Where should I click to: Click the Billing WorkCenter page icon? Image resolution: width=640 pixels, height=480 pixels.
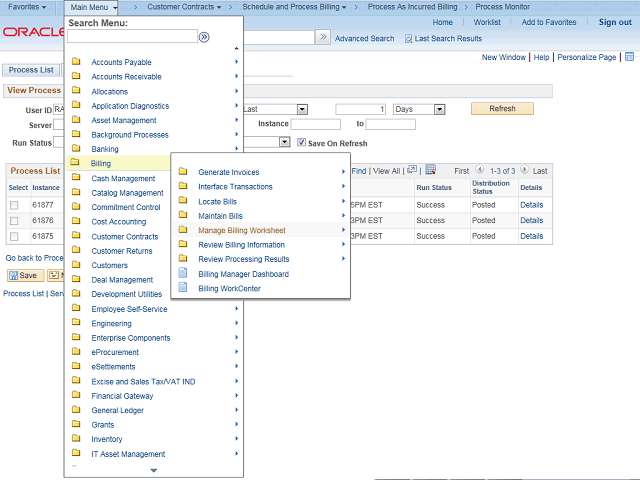click(183, 288)
